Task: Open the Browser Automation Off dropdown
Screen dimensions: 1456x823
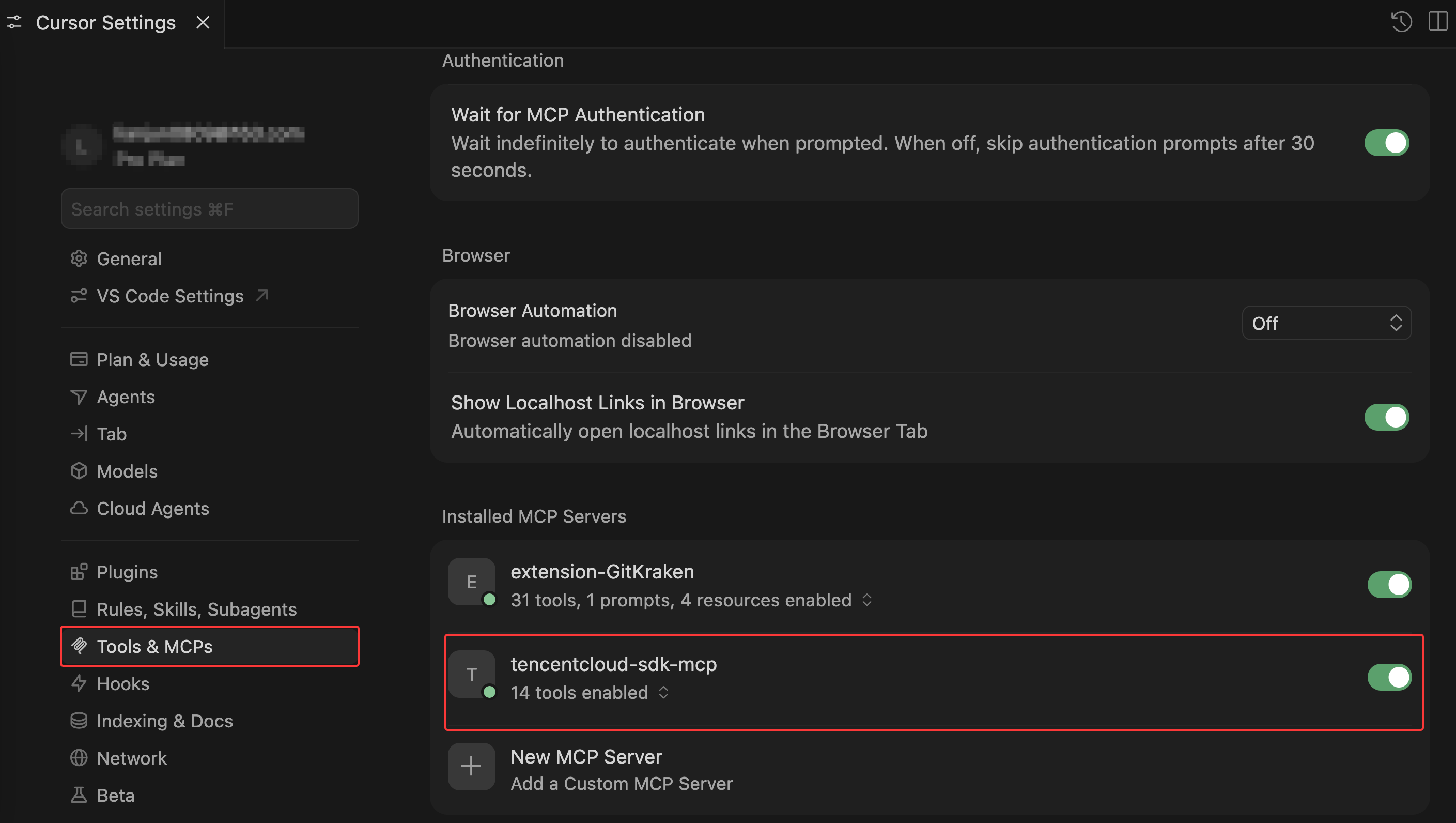Action: [x=1326, y=323]
